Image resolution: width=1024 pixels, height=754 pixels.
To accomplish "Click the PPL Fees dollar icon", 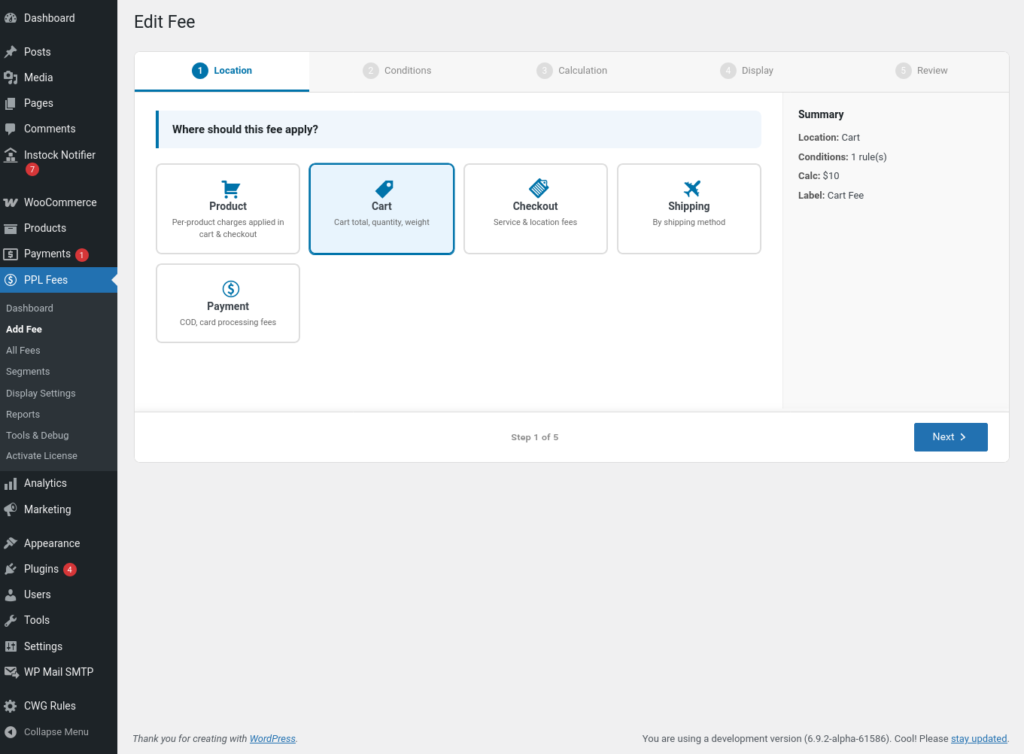I will 10,280.
